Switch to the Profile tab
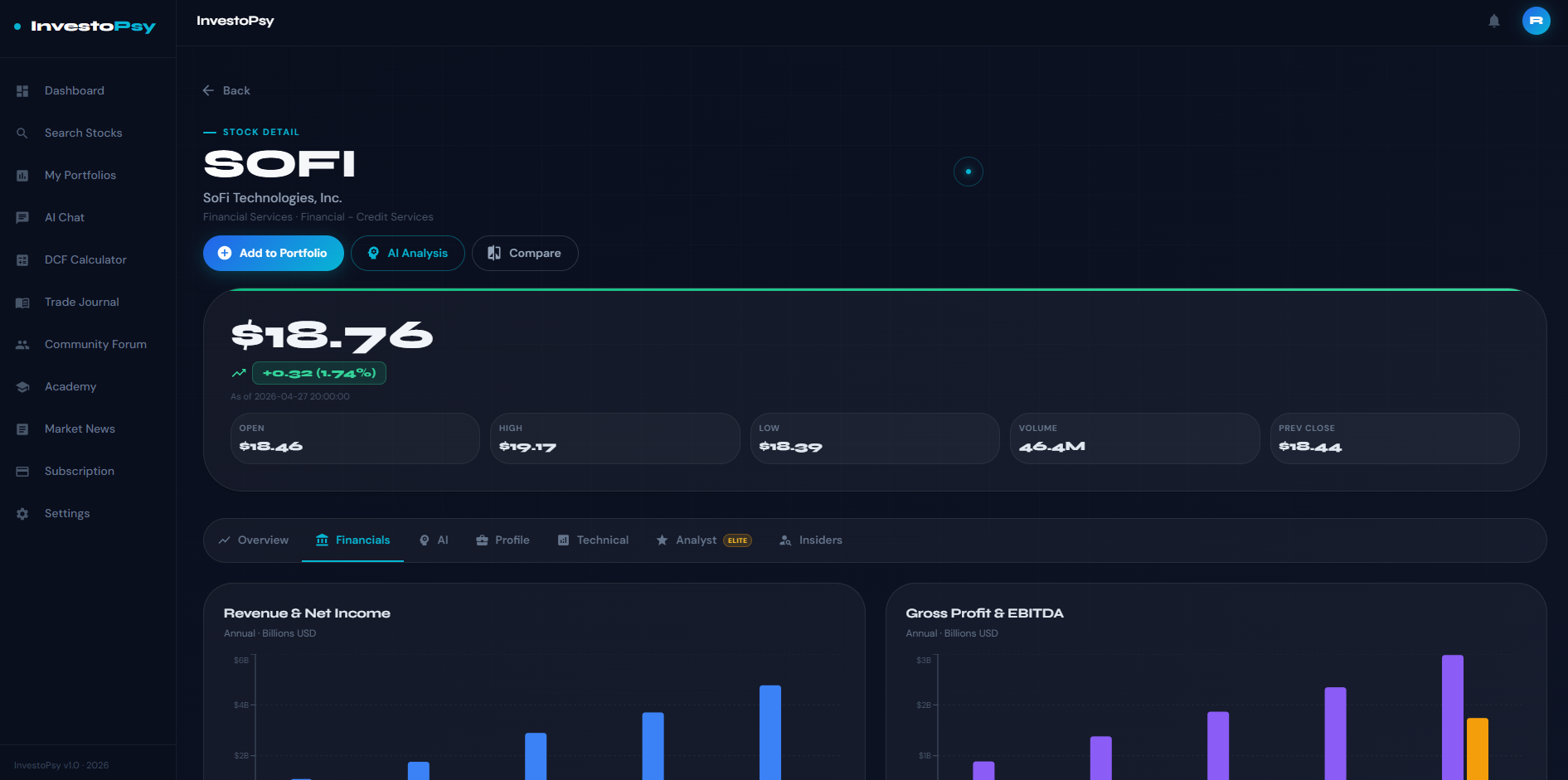1568x780 pixels. pyautogui.click(x=502, y=540)
